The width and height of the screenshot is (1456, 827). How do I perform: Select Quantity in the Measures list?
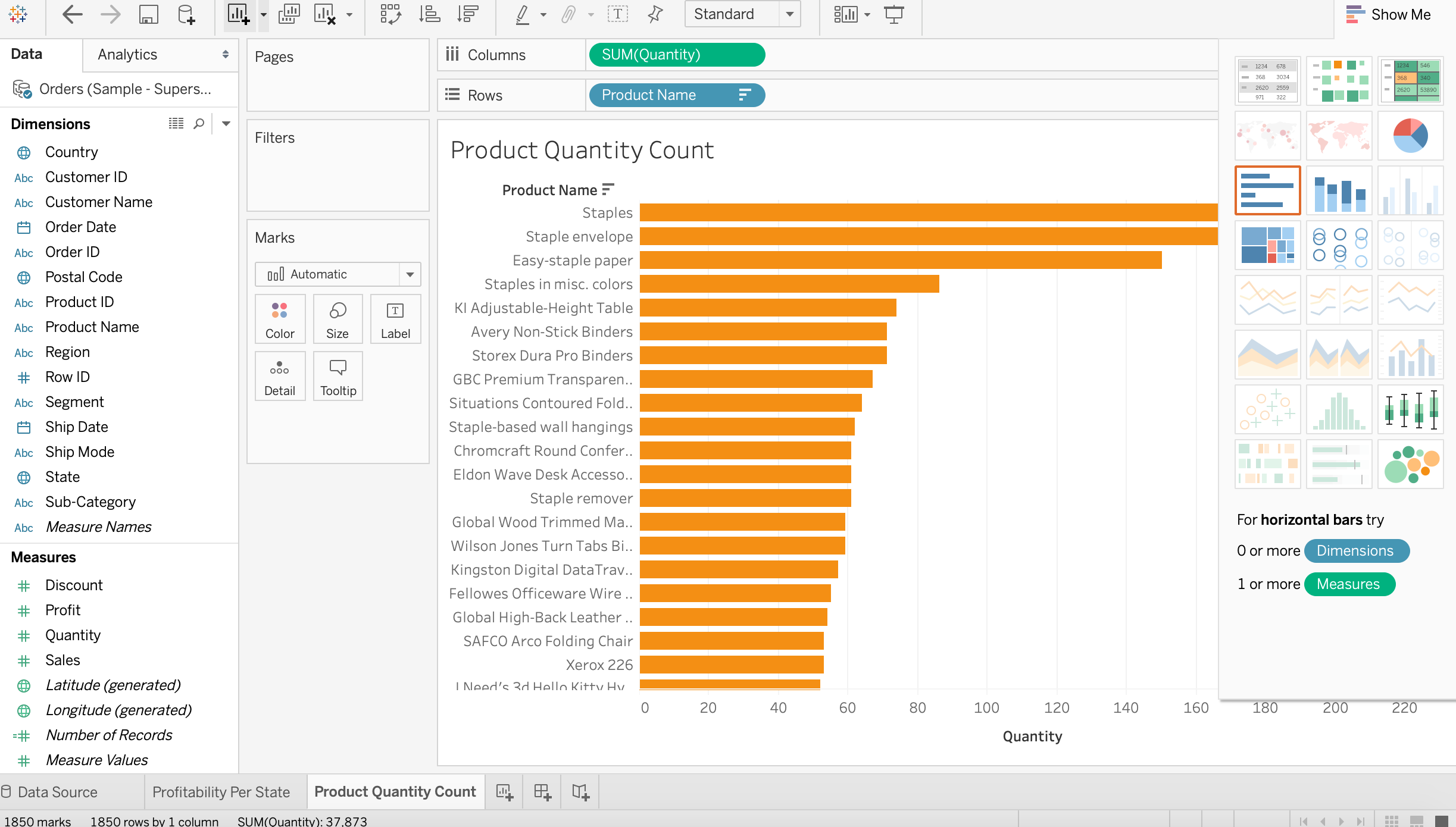(73, 635)
